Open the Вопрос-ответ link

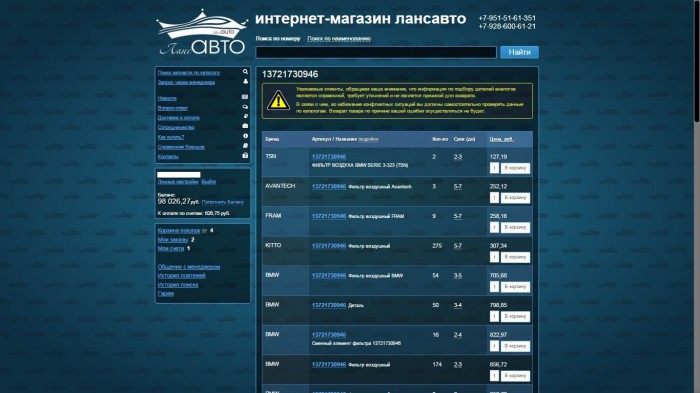[x=172, y=108]
